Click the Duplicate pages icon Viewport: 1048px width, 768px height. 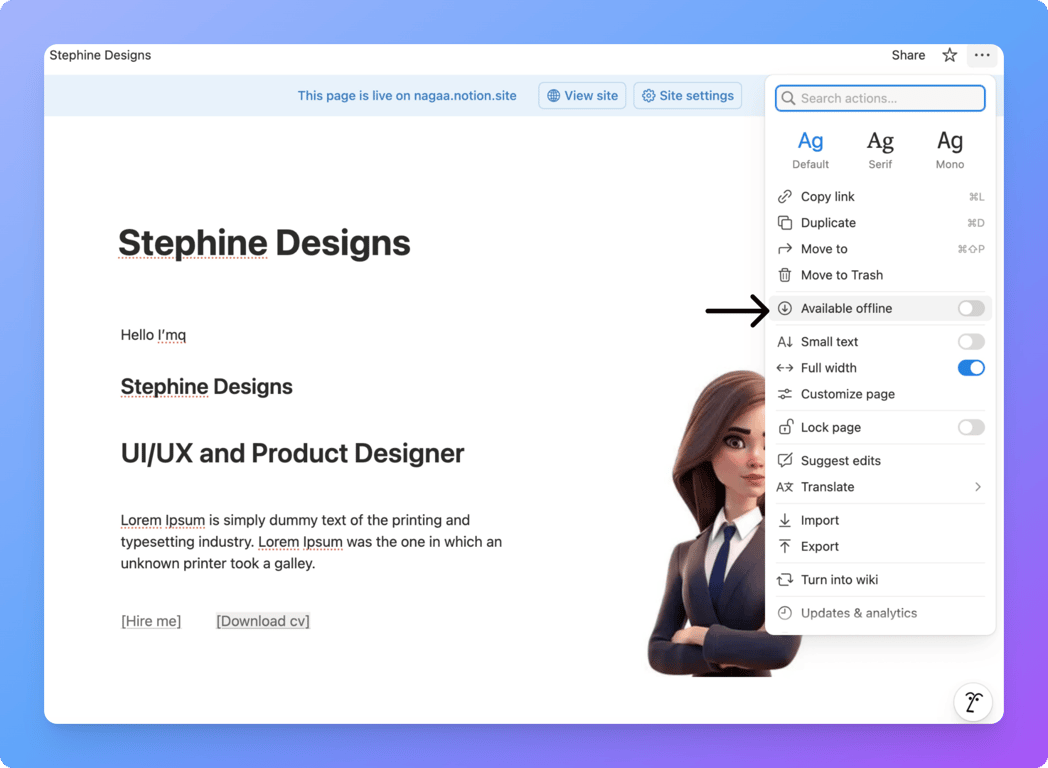785,223
